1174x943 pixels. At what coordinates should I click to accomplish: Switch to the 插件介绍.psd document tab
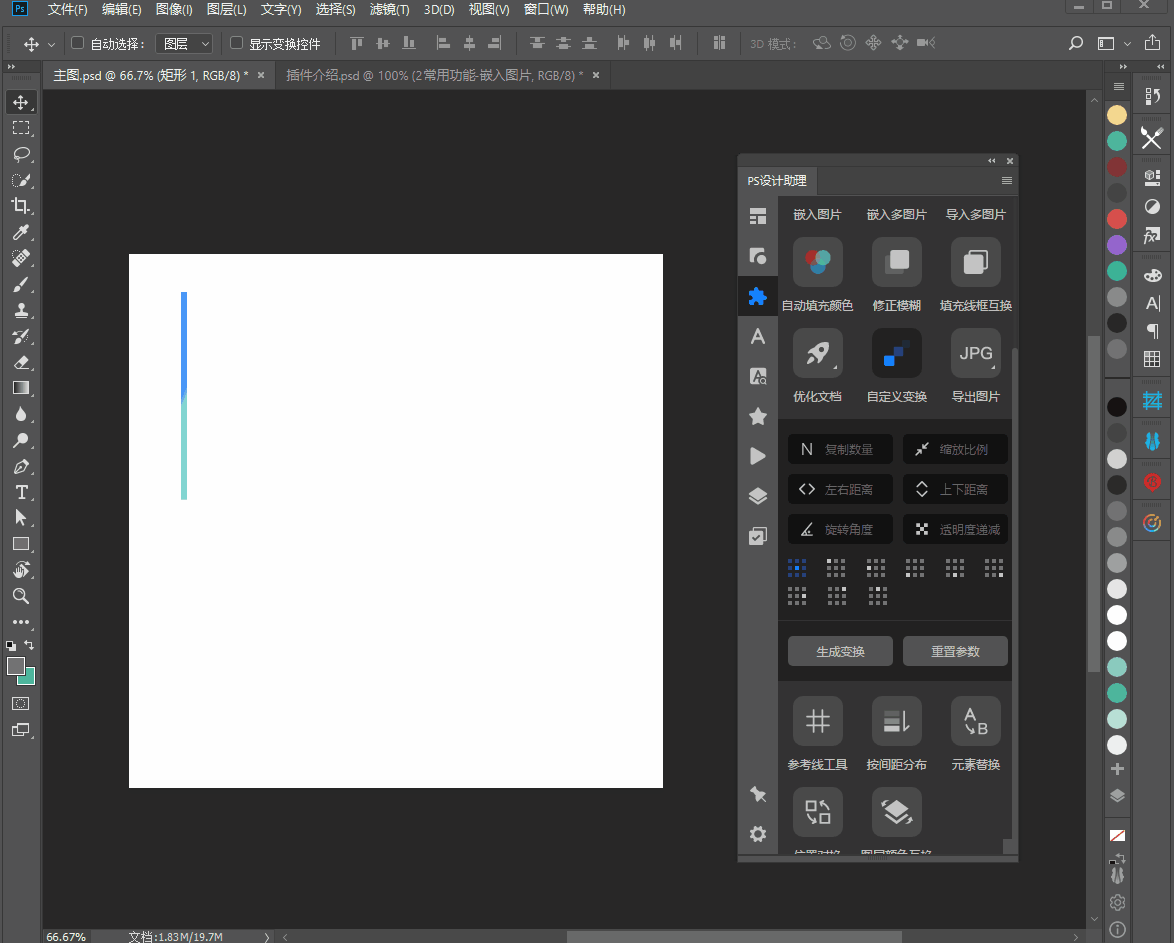click(x=434, y=75)
